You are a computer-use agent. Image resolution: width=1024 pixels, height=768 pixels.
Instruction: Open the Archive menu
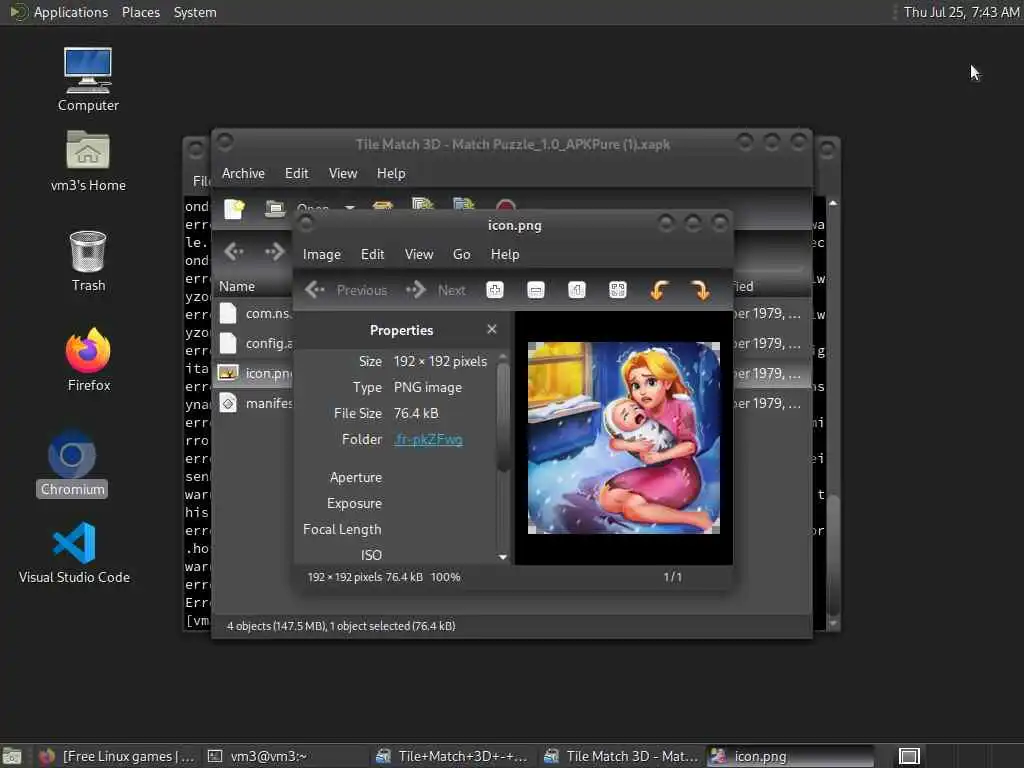pos(243,173)
